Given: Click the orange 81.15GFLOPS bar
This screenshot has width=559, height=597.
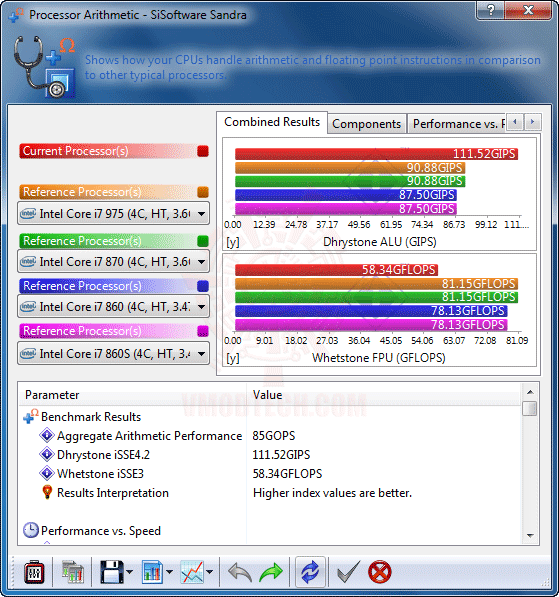Looking at the screenshot, I should pos(376,284).
